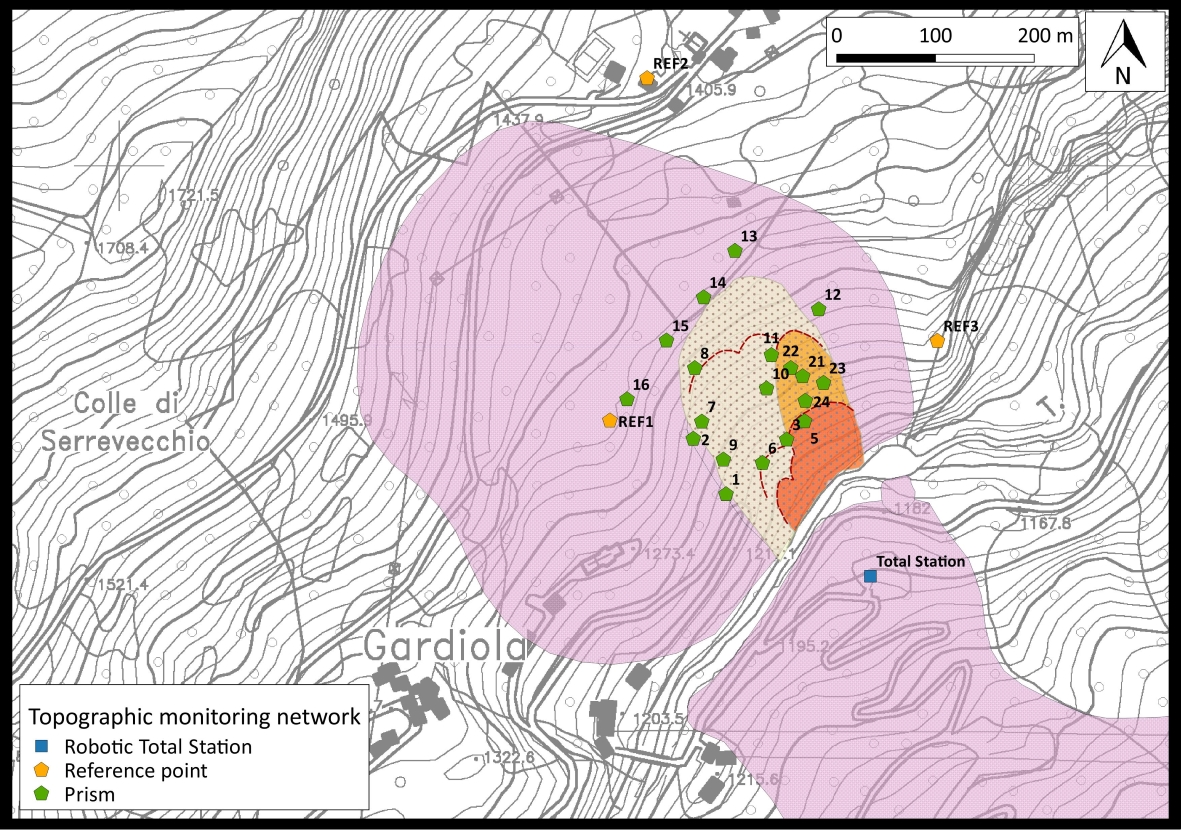Select the orange REF2 reference point marker

tap(648, 78)
